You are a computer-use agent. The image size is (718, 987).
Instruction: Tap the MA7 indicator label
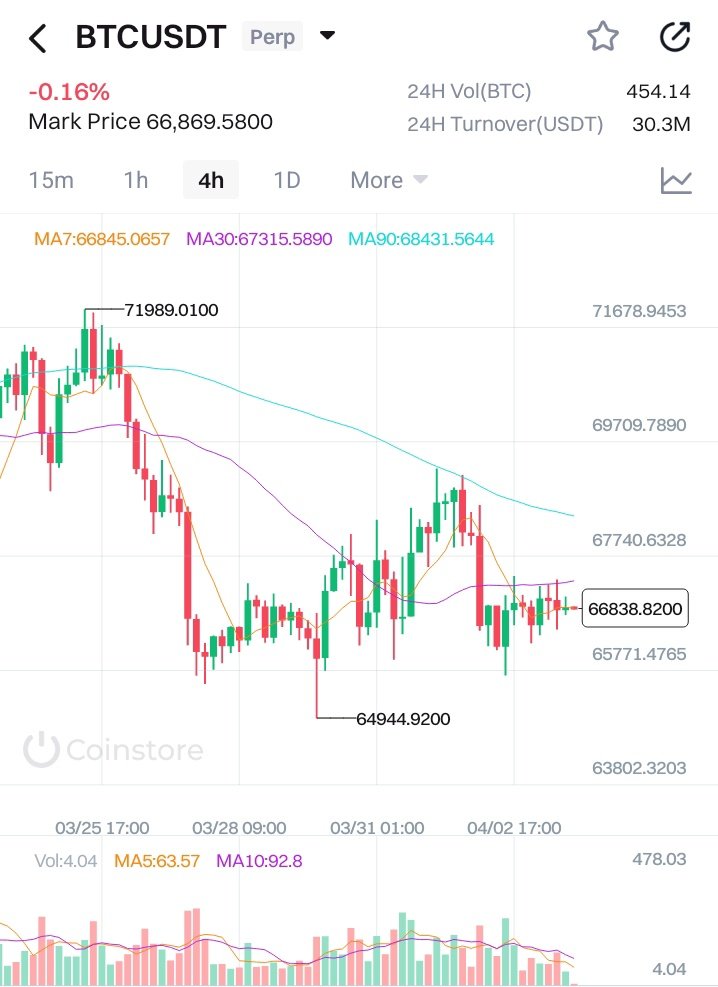(102, 239)
